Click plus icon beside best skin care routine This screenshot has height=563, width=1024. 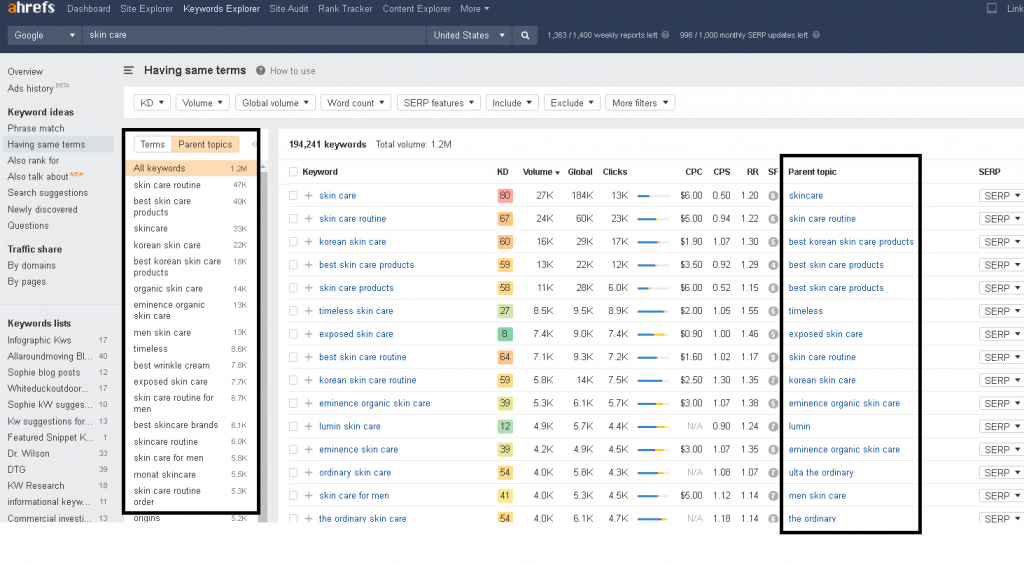[x=308, y=357]
